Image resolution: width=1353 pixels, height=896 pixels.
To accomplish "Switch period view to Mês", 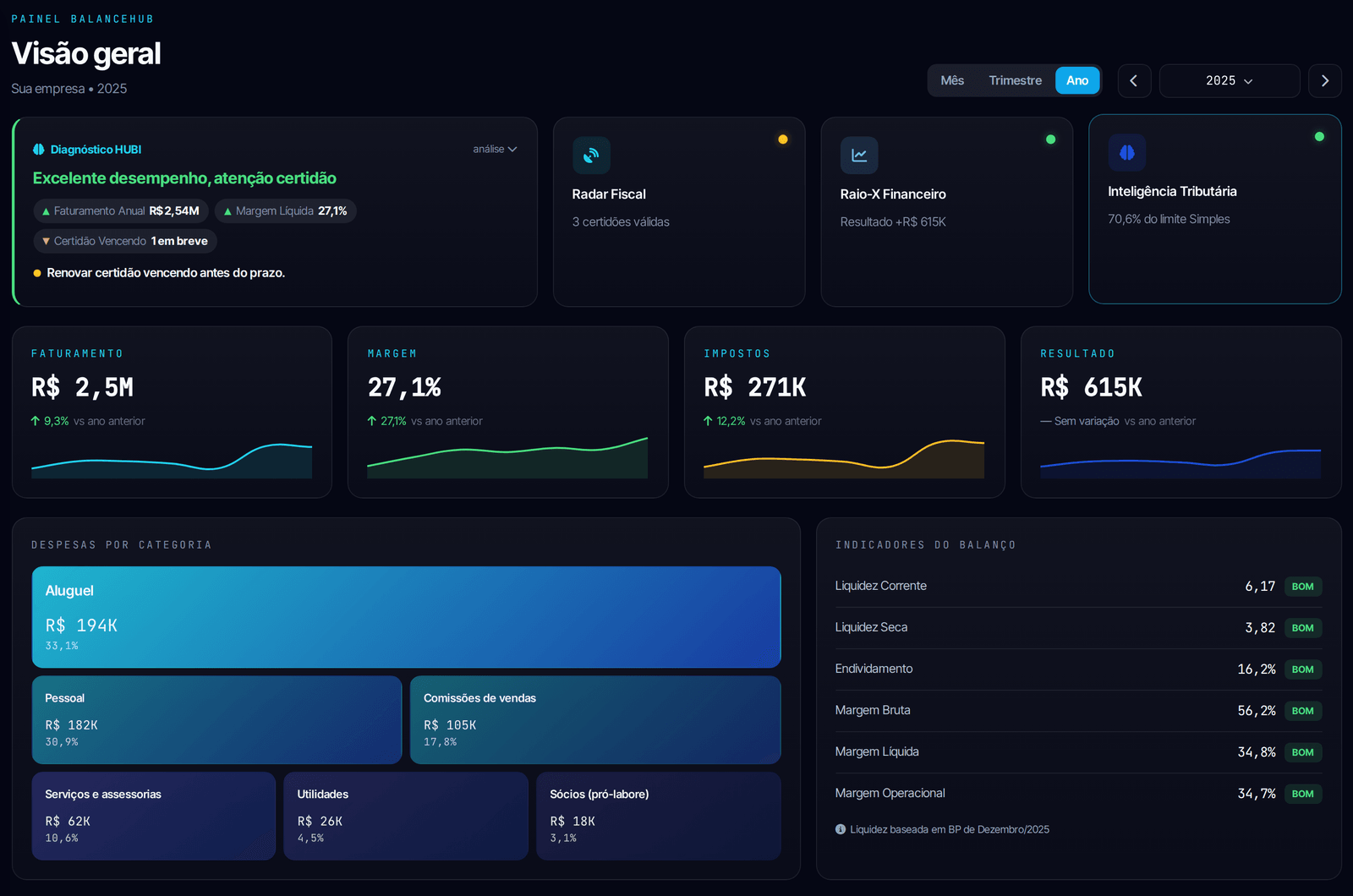I will coord(952,80).
